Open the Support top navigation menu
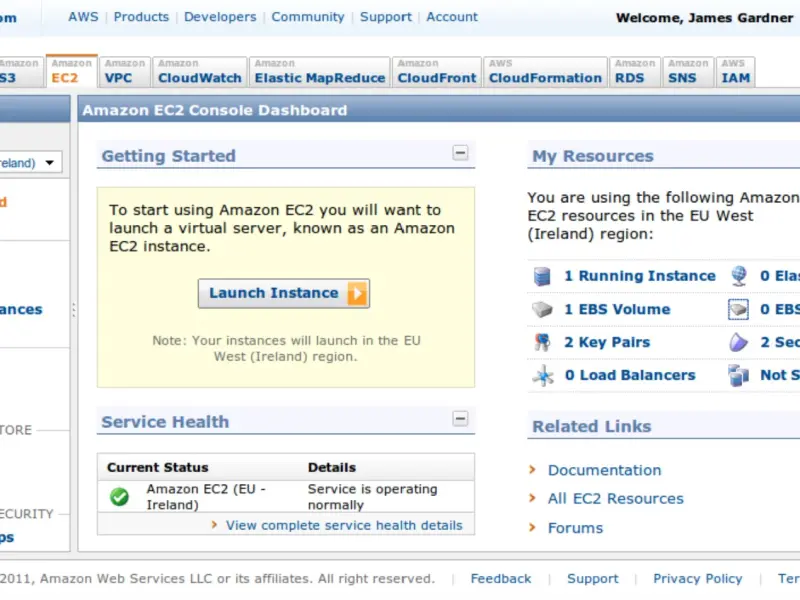The height and width of the screenshot is (600, 800). (x=386, y=17)
